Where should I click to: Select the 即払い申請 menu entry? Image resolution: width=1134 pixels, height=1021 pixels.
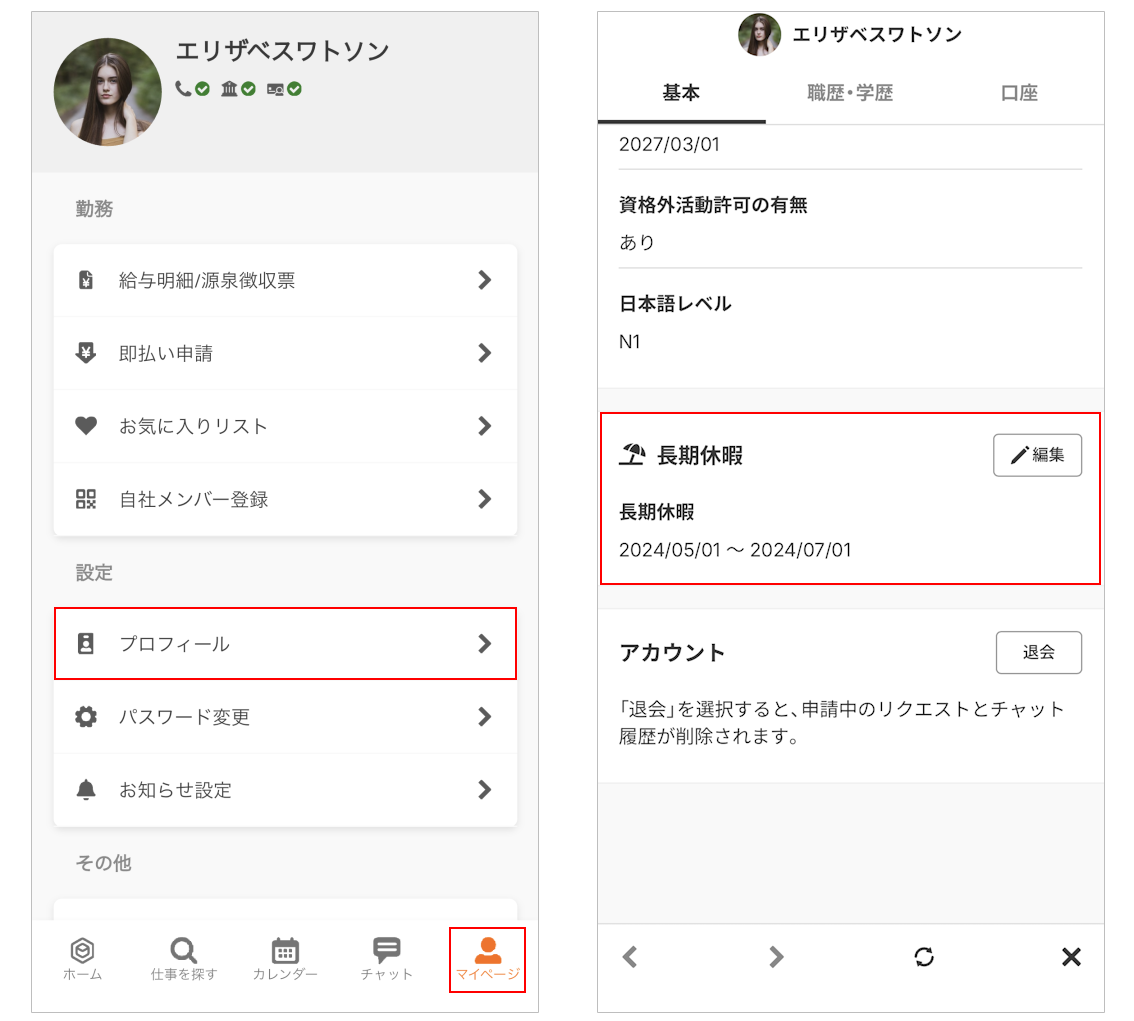tap(285, 353)
